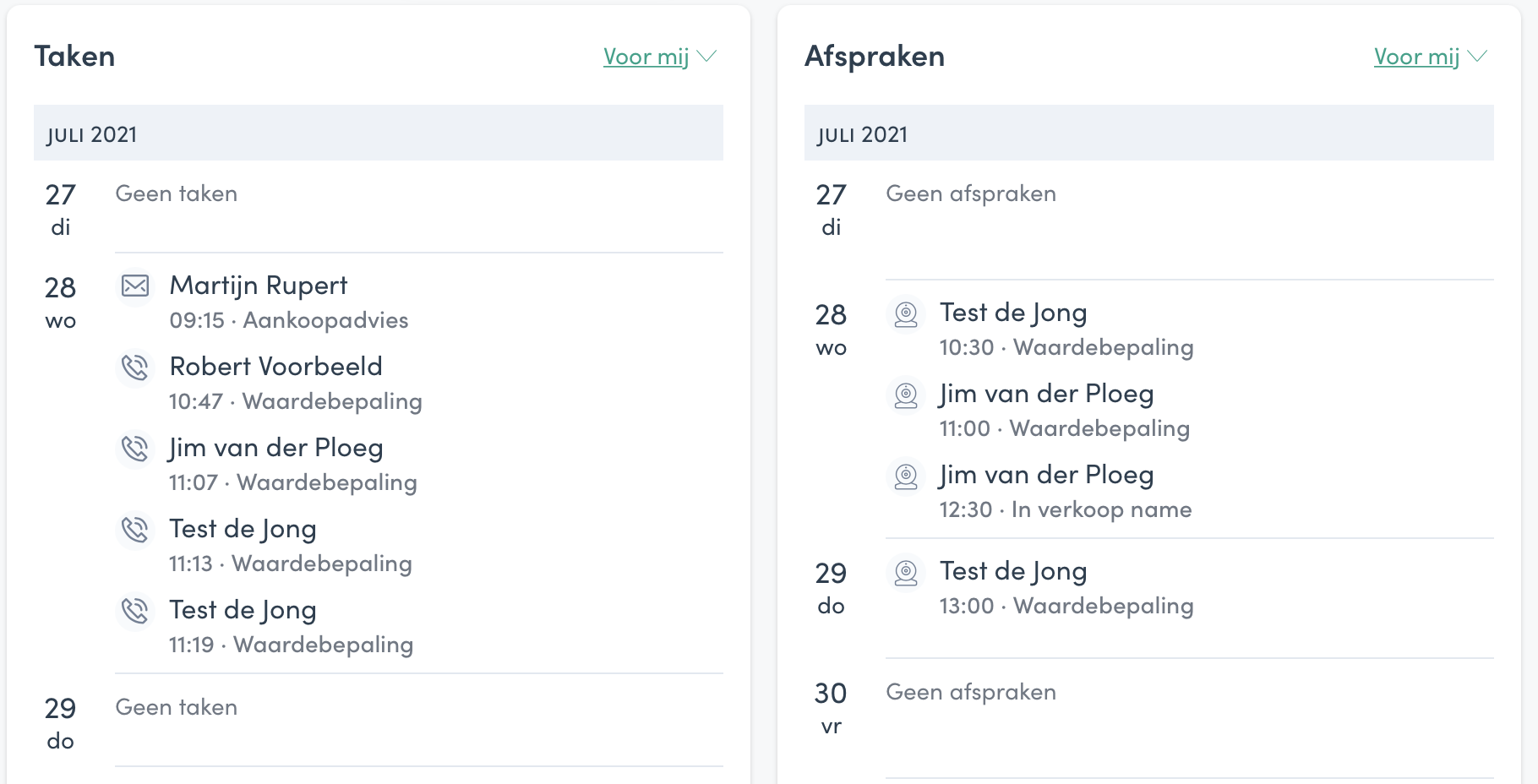Click the webcam icon for the 12:30 appointment
The width and height of the screenshot is (1538, 784).
coord(906,476)
